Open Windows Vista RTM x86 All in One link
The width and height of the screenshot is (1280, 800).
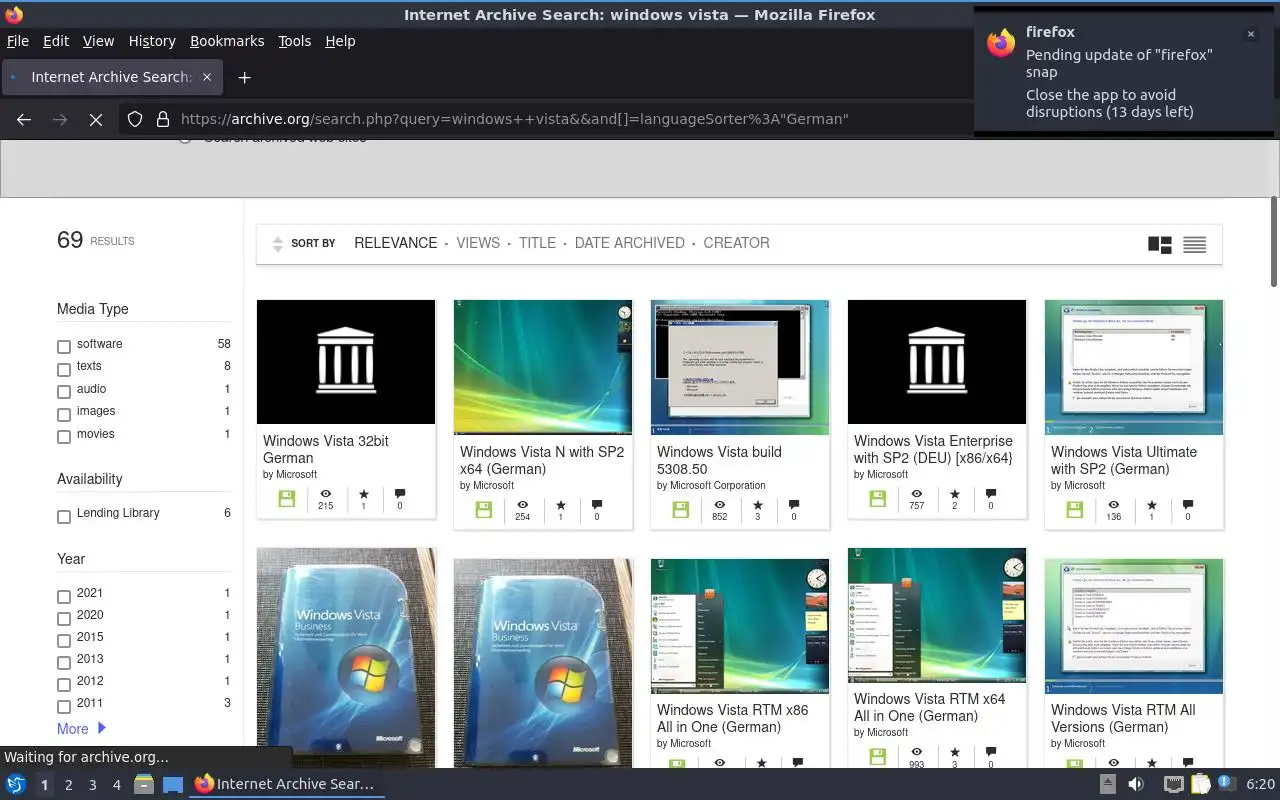tap(732, 718)
